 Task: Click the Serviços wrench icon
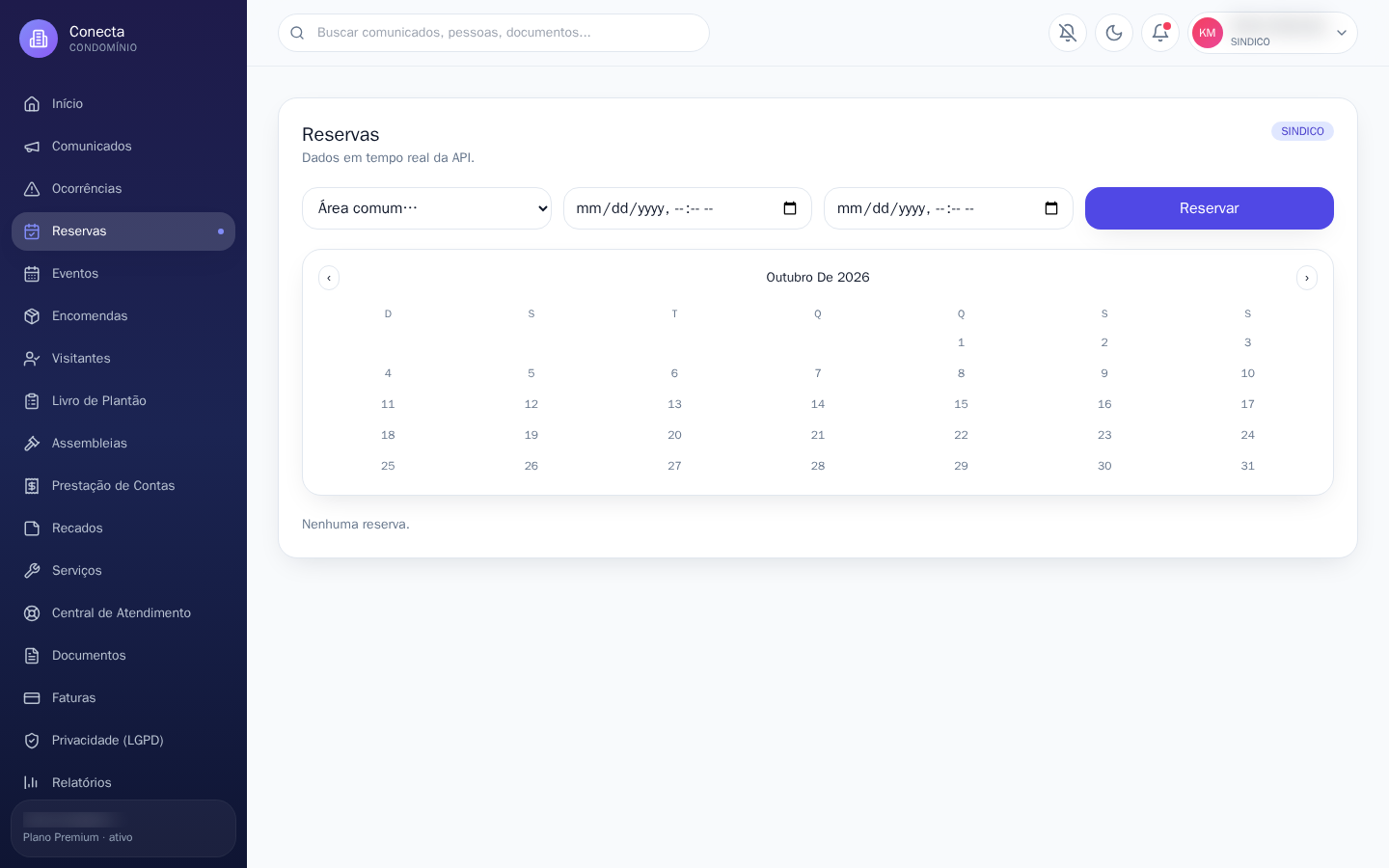[x=32, y=571]
